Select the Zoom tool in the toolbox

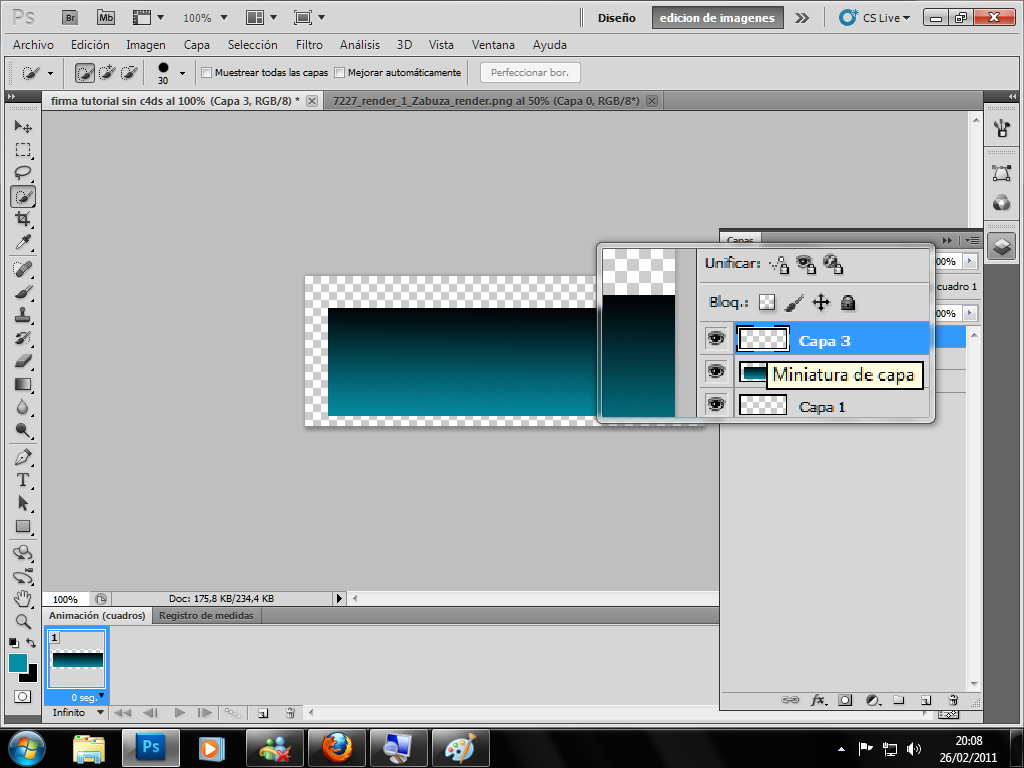point(23,621)
